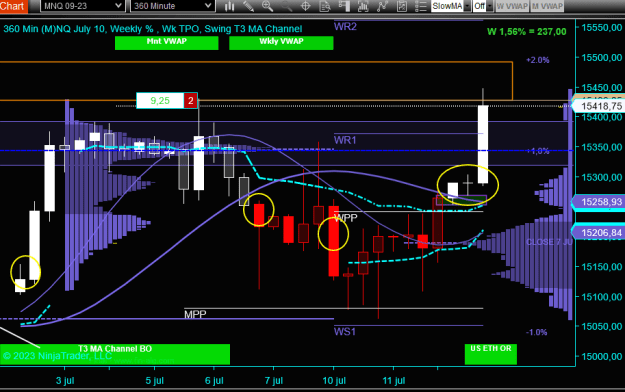625x392 pixels.
Task: Select the pencil drawing tools icon
Action: coord(248,6)
